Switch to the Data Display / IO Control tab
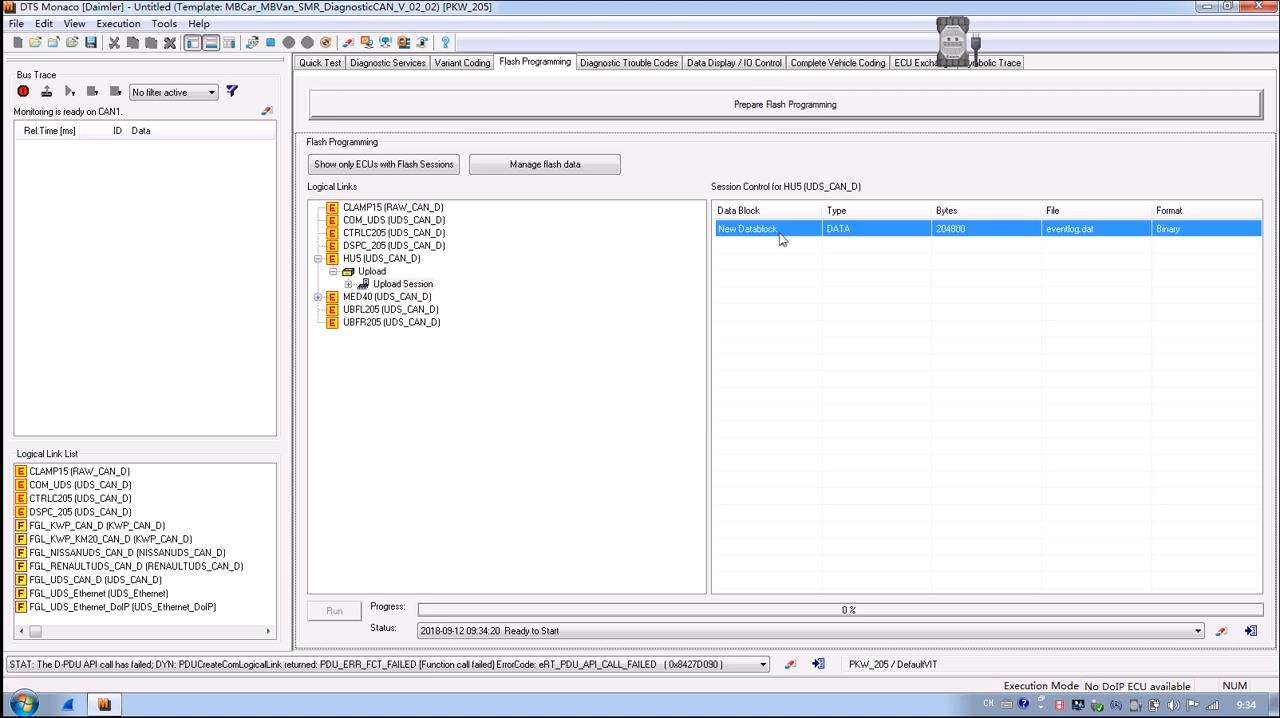This screenshot has height=718, width=1280. [x=734, y=63]
